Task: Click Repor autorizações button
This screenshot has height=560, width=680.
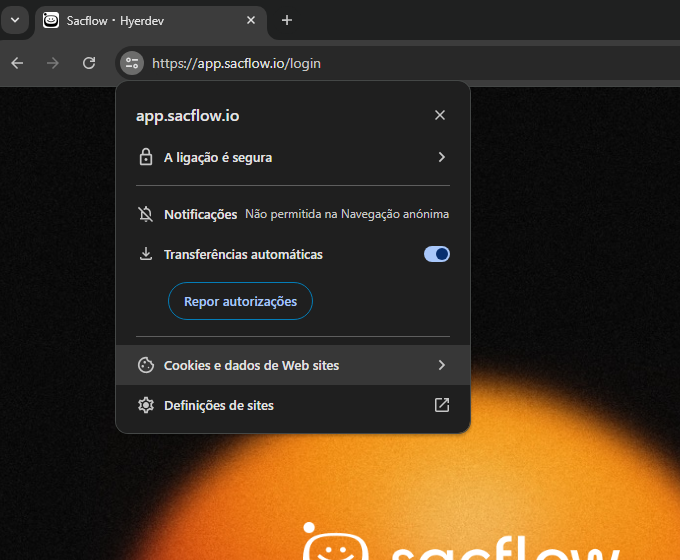Action: coord(240,301)
